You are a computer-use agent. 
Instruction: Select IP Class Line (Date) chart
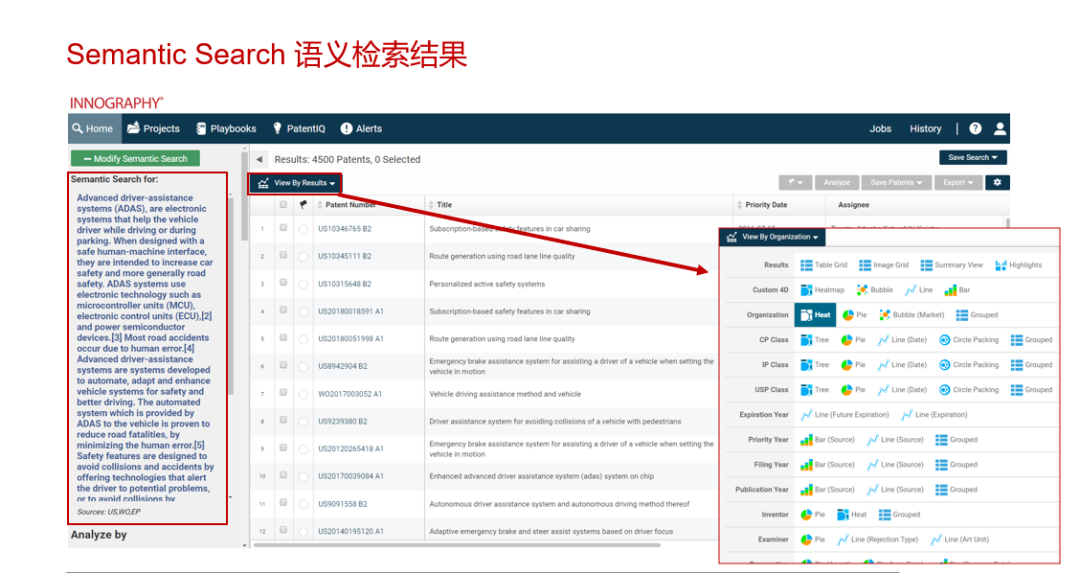pyautogui.click(x=902, y=365)
